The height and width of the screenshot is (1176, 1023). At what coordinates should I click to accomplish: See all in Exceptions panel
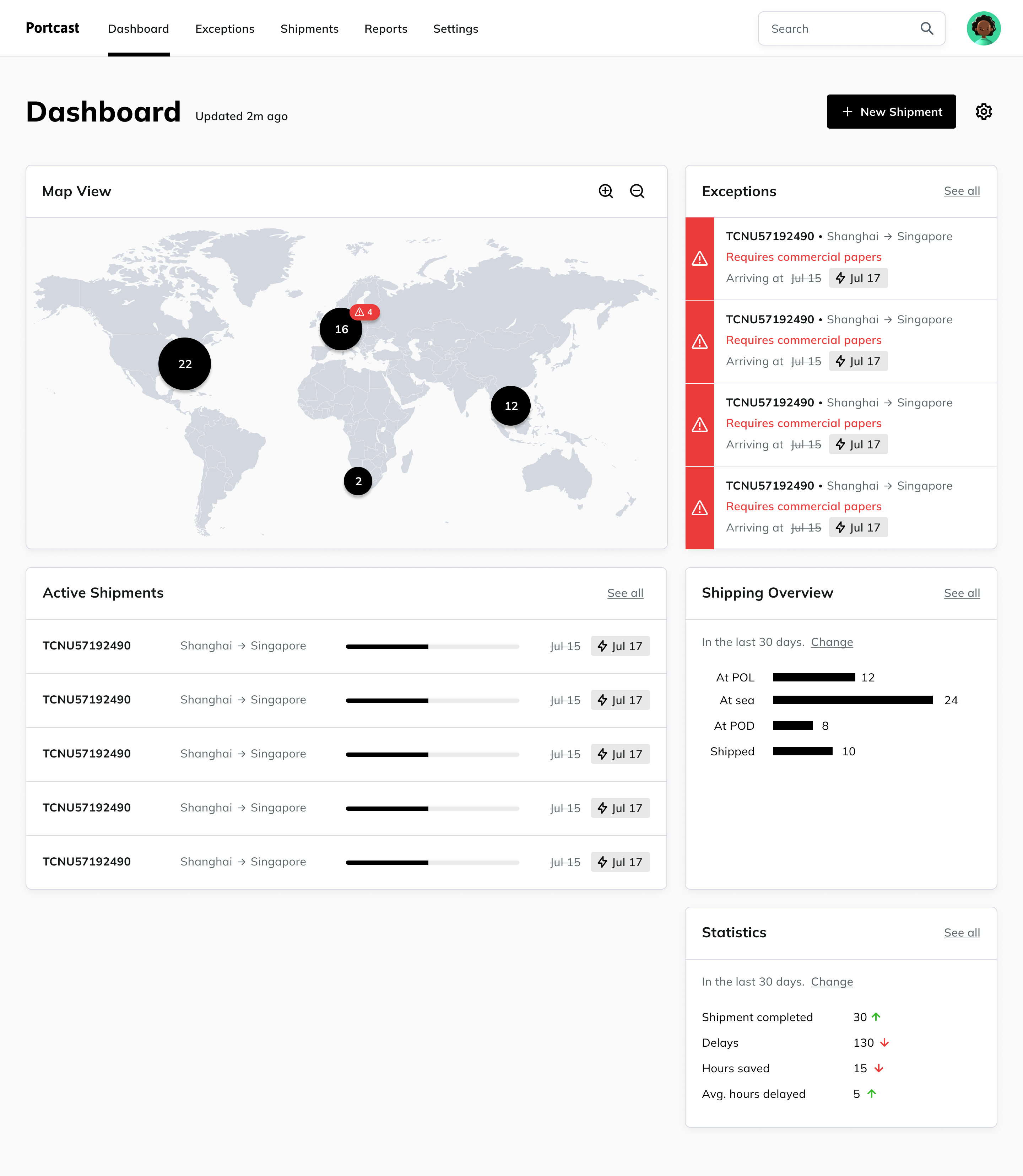(961, 191)
